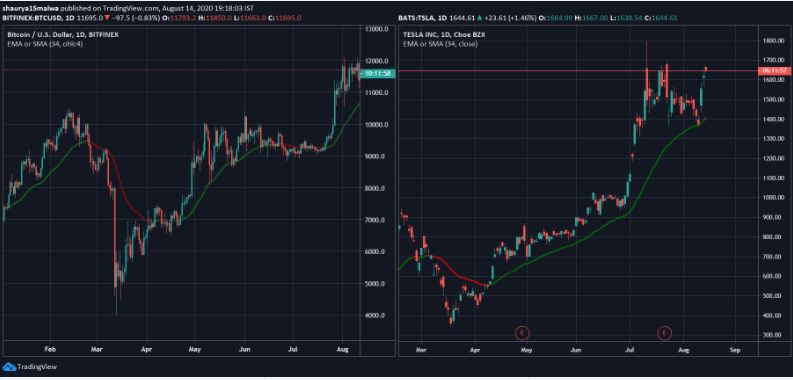Click the 1500.00 Tesla price axis label
793x380 pixels.
click(x=774, y=100)
